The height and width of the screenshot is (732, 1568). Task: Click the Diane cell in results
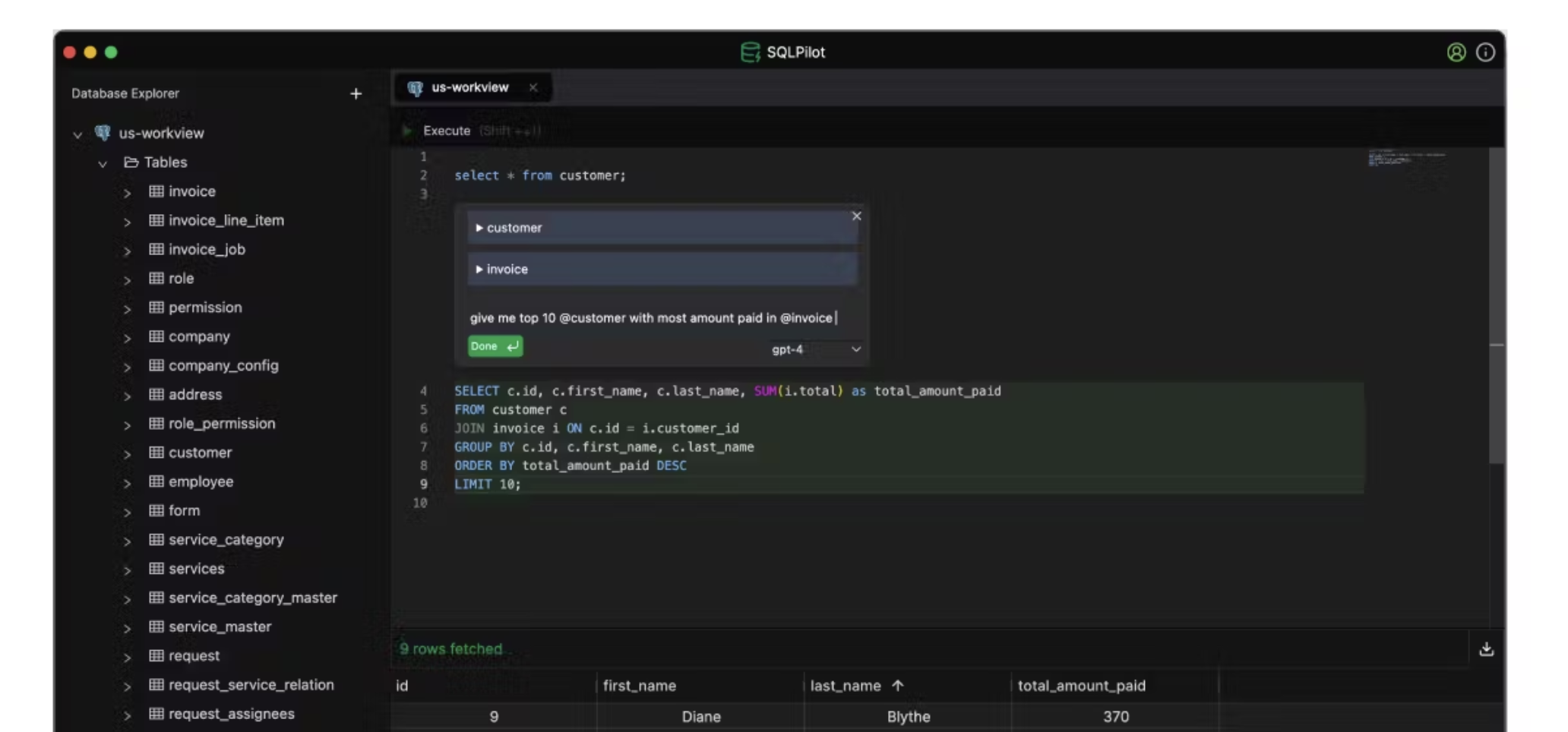[700, 717]
